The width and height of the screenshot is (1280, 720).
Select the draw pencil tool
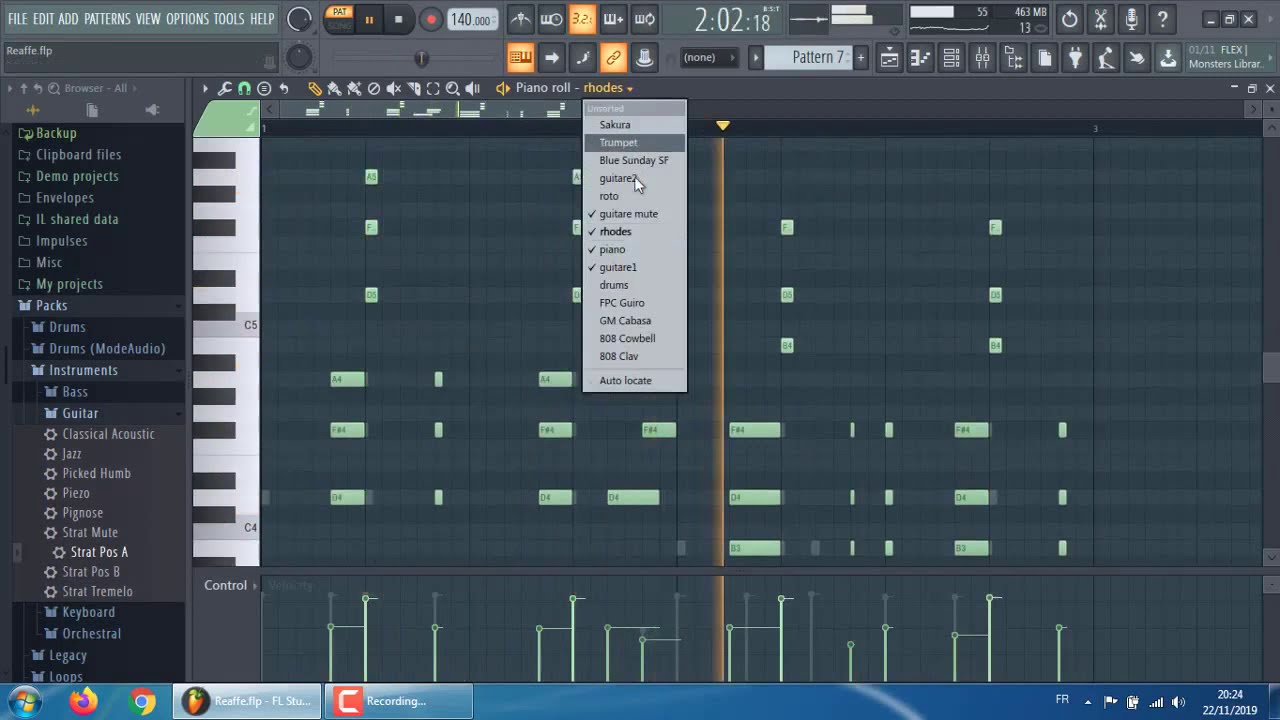[315, 88]
